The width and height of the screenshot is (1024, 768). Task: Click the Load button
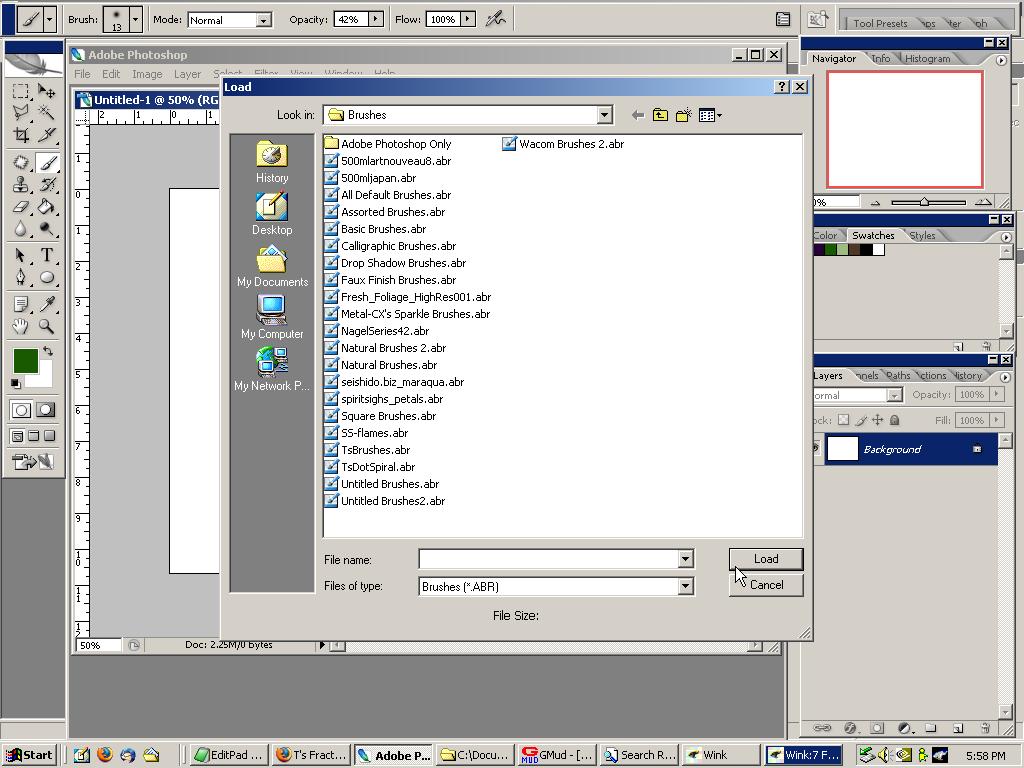click(764, 559)
